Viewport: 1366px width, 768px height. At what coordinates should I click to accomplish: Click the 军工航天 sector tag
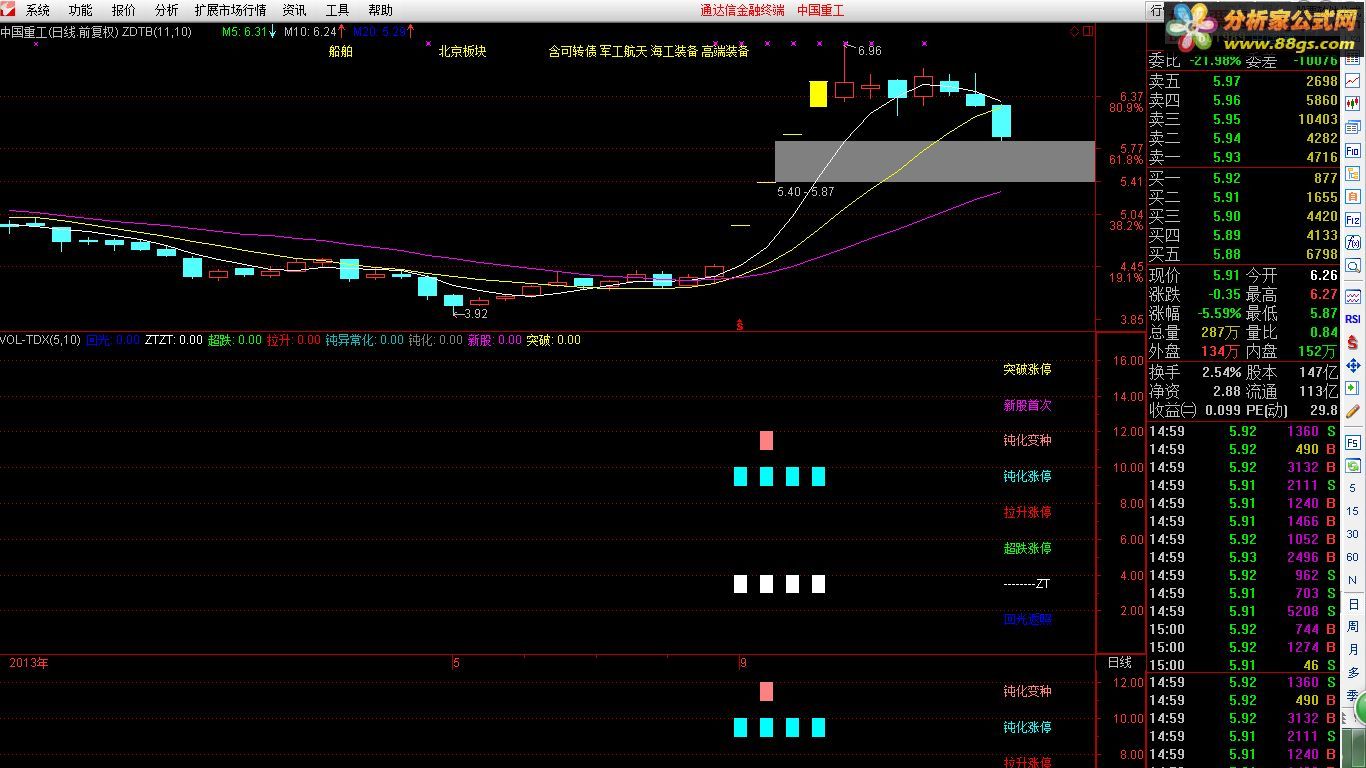(x=623, y=51)
